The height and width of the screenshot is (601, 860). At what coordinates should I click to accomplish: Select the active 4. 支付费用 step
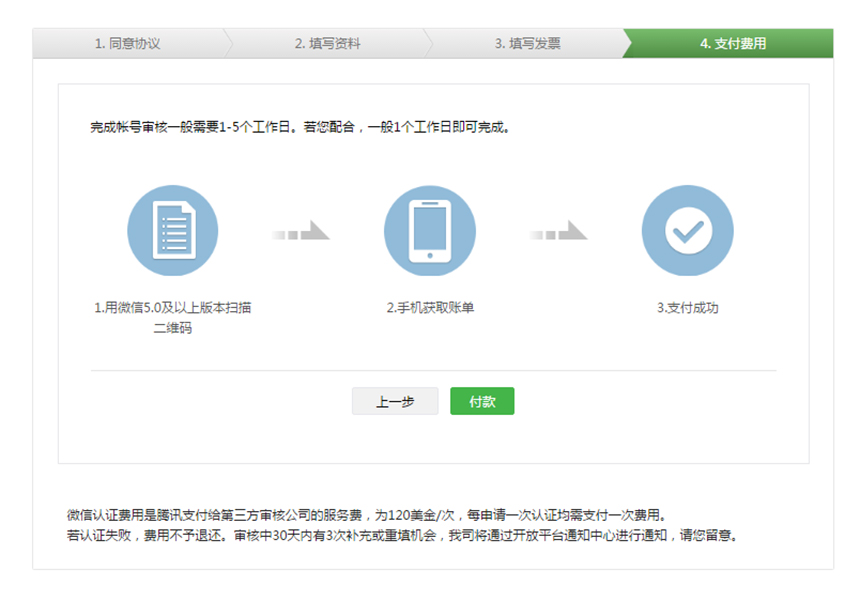point(733,44)
